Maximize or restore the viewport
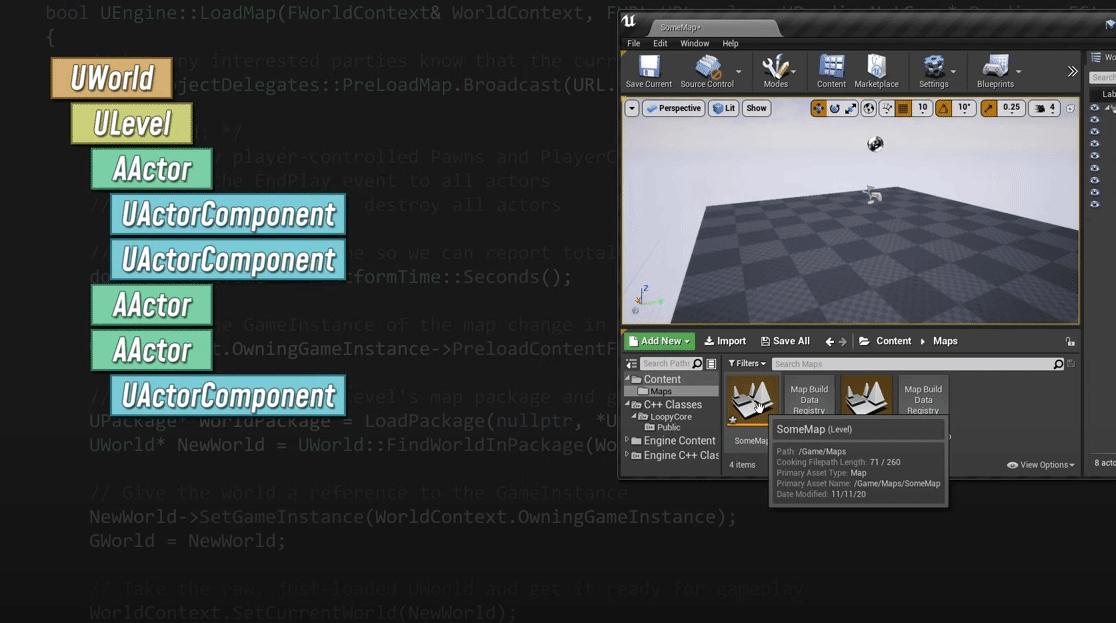This screenshot has width=1116, height=623. (x=1070, y=108)
